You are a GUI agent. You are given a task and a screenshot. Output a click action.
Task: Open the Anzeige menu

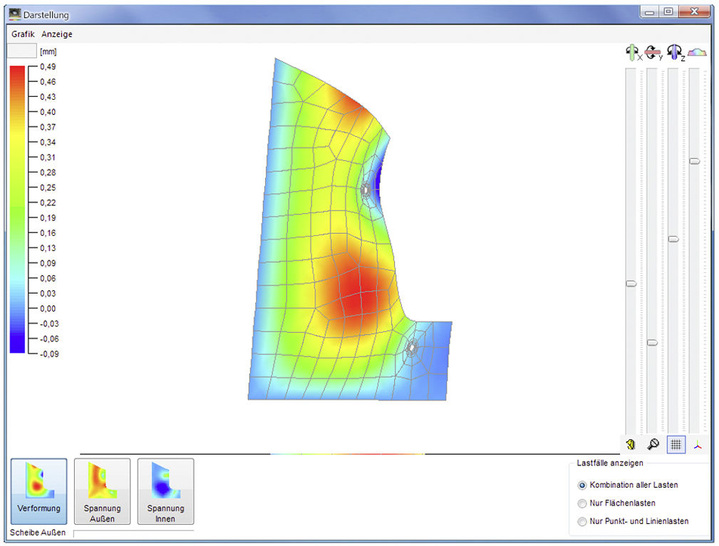[x=57, y=34]
